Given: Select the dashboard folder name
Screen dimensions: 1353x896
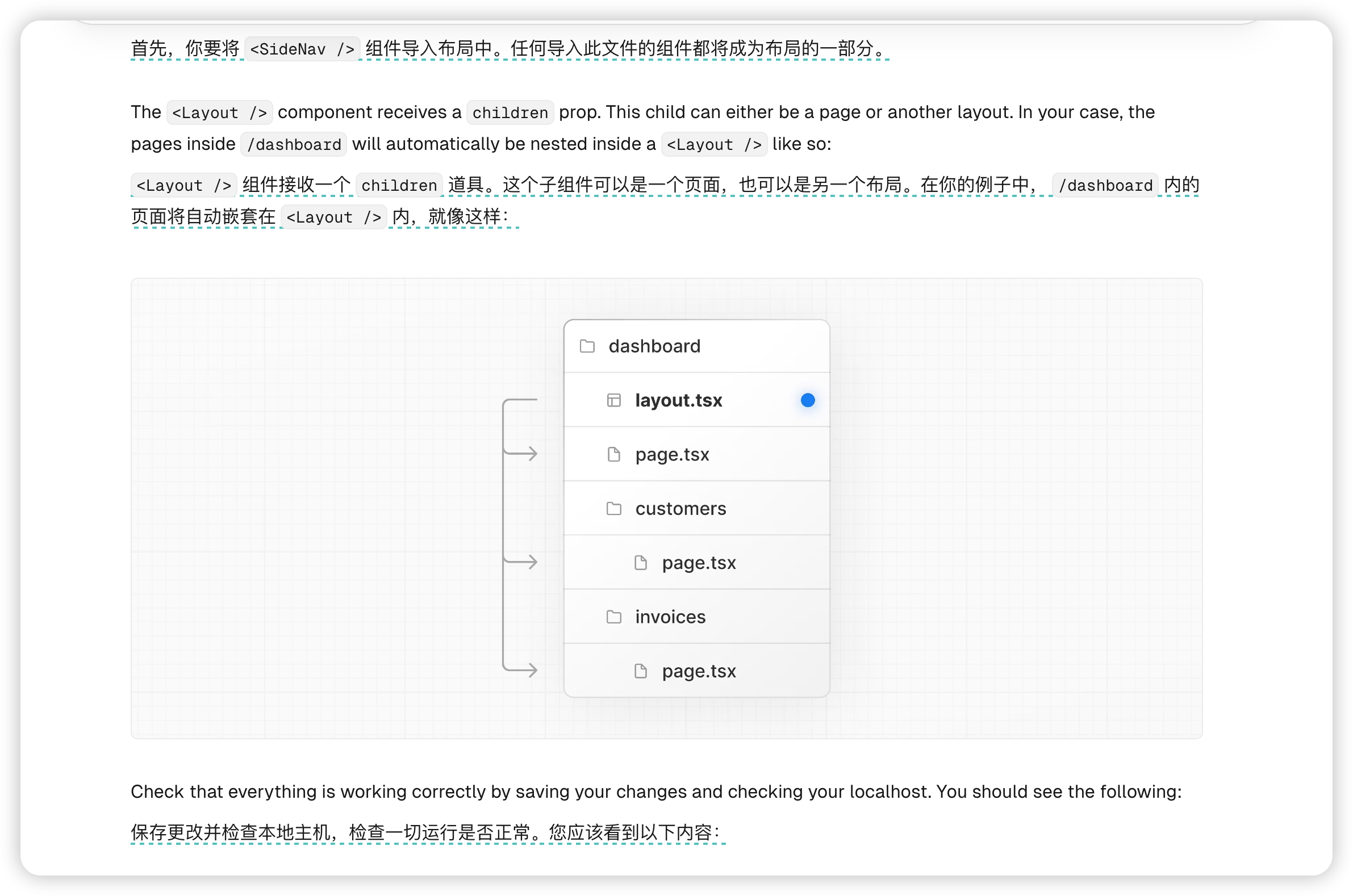Looking at the screenshot, I should pos(654,346).
